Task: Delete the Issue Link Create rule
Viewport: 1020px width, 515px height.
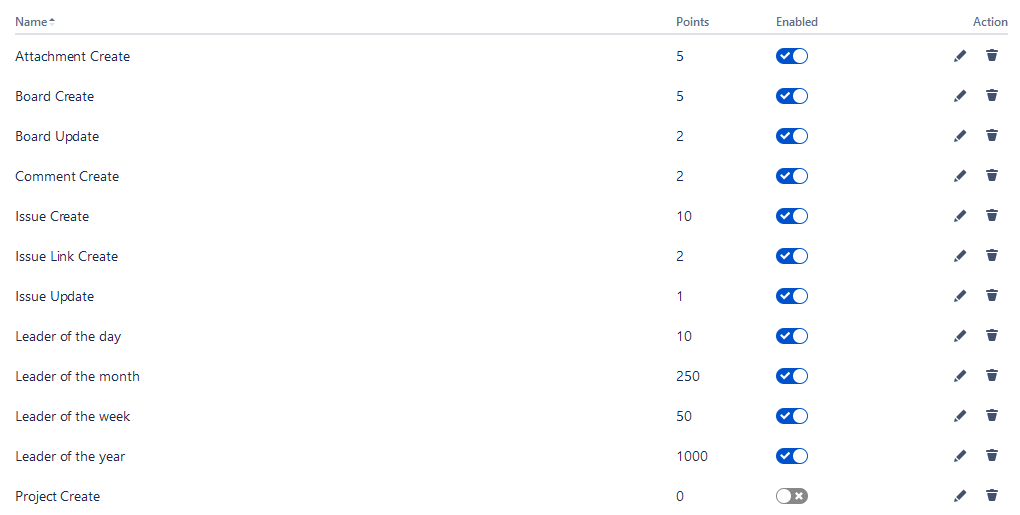Action: pos(992,256)
